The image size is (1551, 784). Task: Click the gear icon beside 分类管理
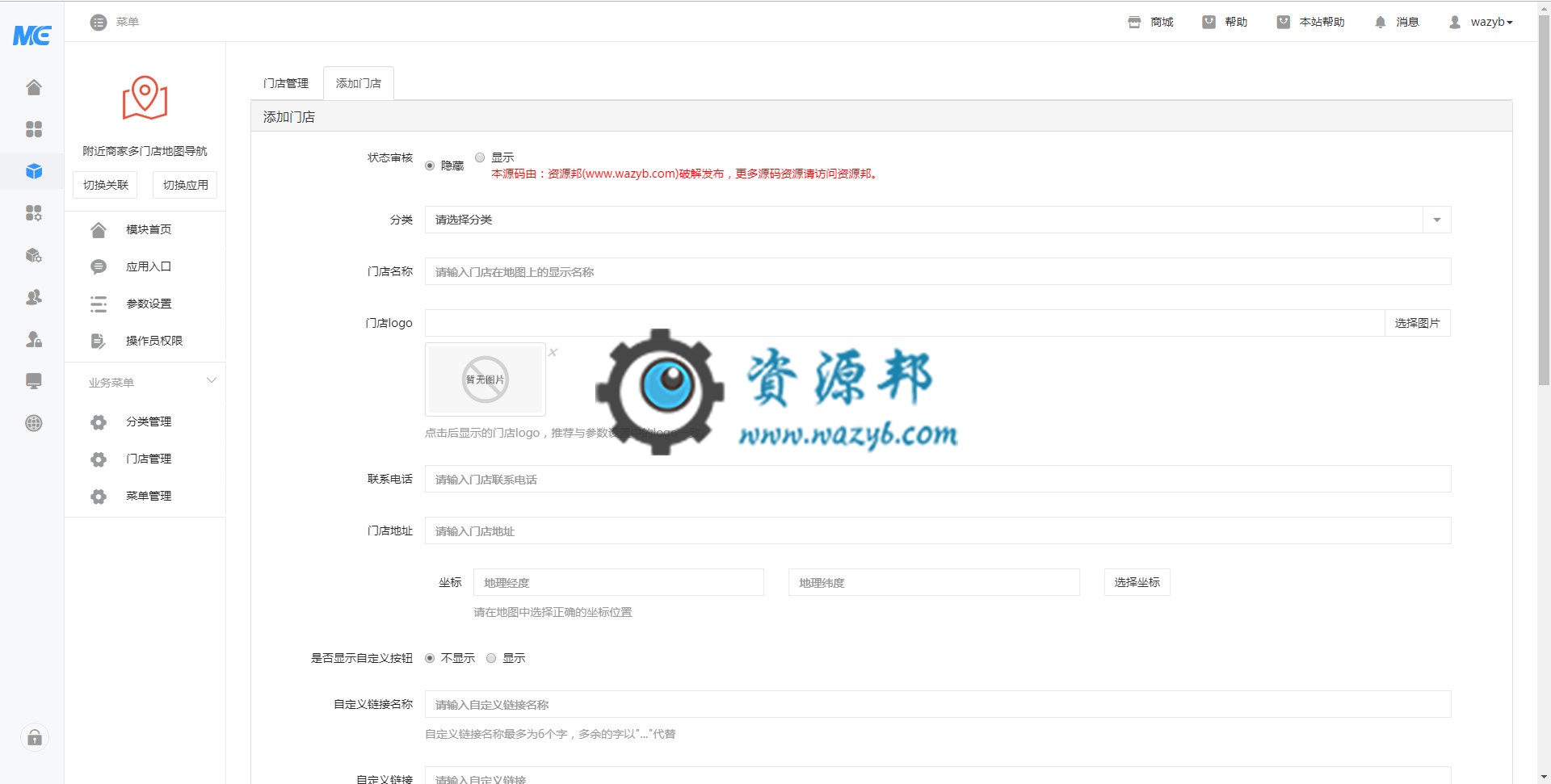[x=99, y=422]
